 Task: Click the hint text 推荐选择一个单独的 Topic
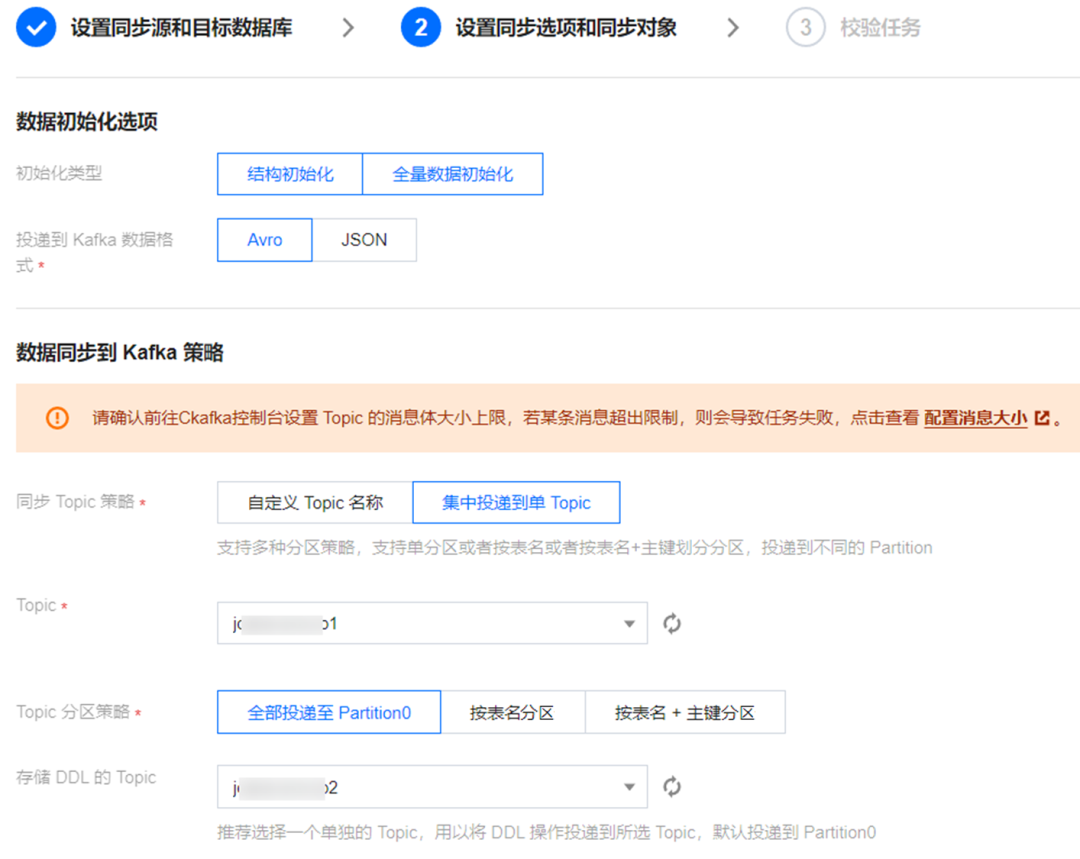tap(546, 832)
